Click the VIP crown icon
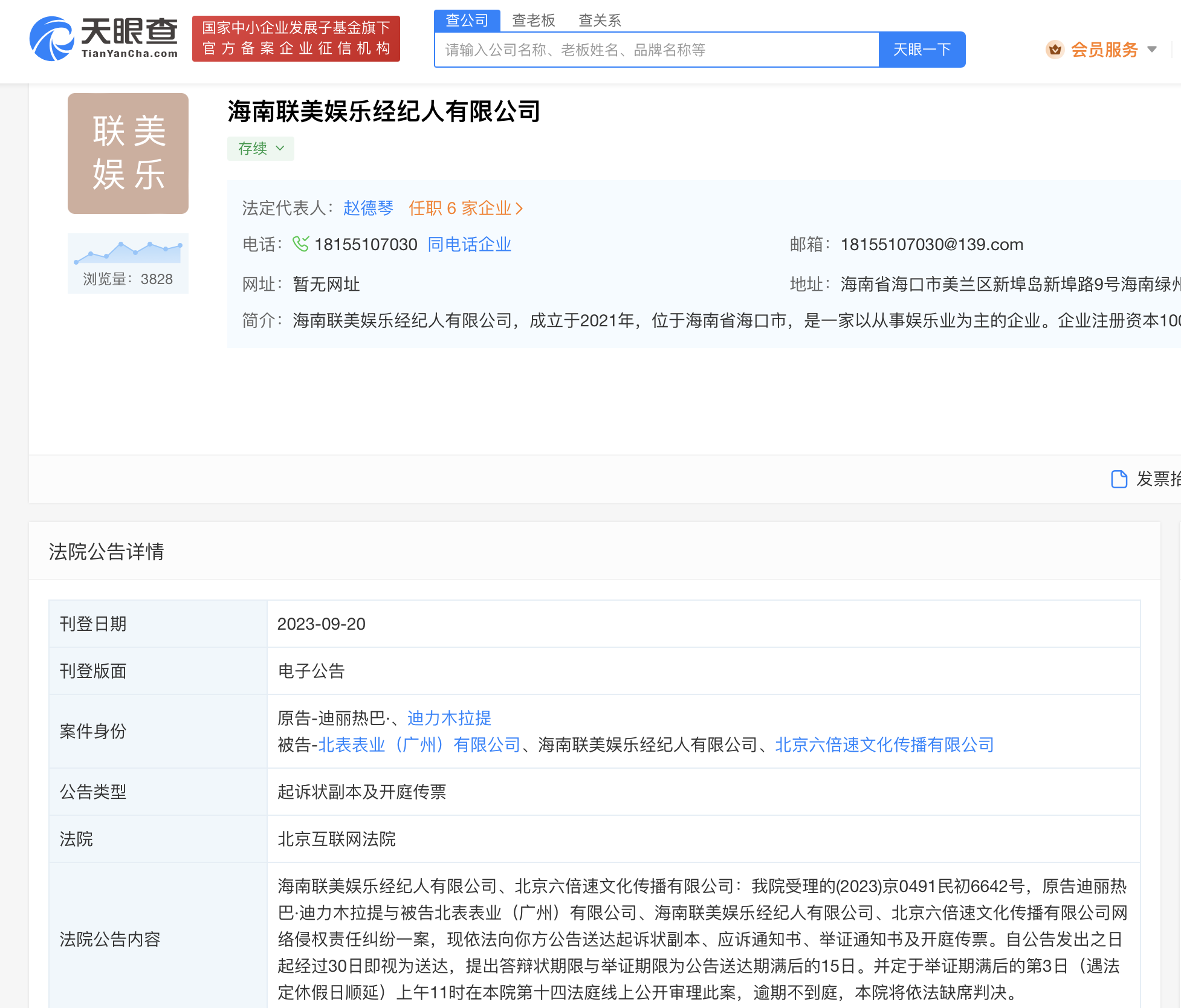 click(x=1055, y=50)
